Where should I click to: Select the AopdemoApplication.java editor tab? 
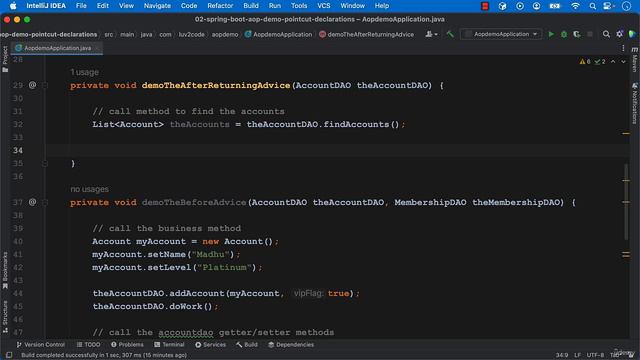click(57, 48)
